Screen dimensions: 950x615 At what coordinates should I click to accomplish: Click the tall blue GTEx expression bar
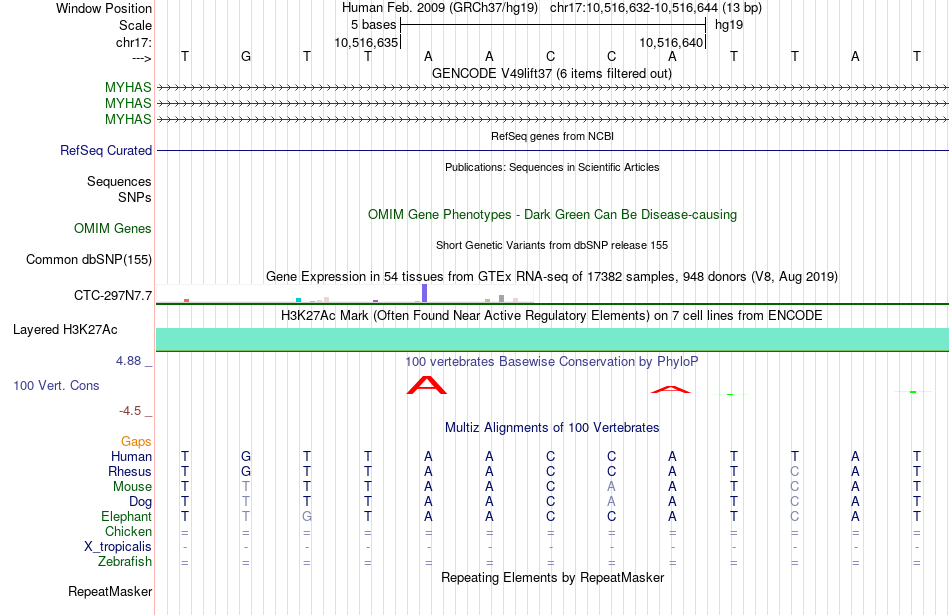point(425,293)
